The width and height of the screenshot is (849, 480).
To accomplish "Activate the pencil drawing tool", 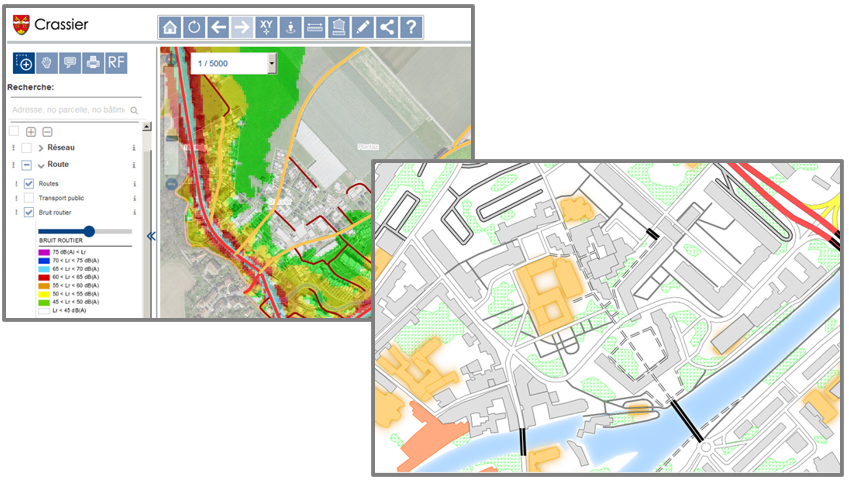I will tap(362, 28).
